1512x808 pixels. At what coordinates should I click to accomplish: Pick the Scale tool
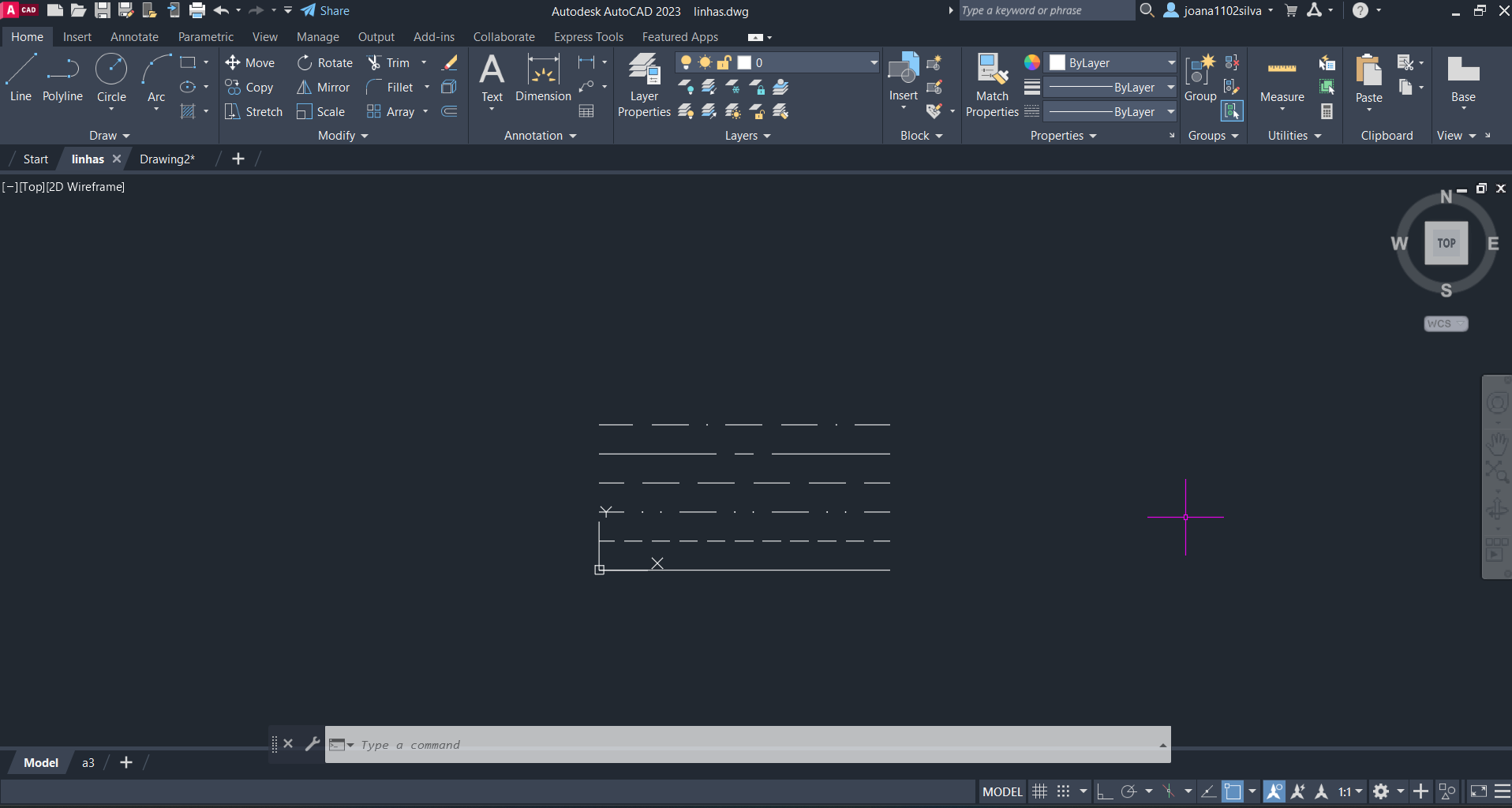tap(320, 111)
